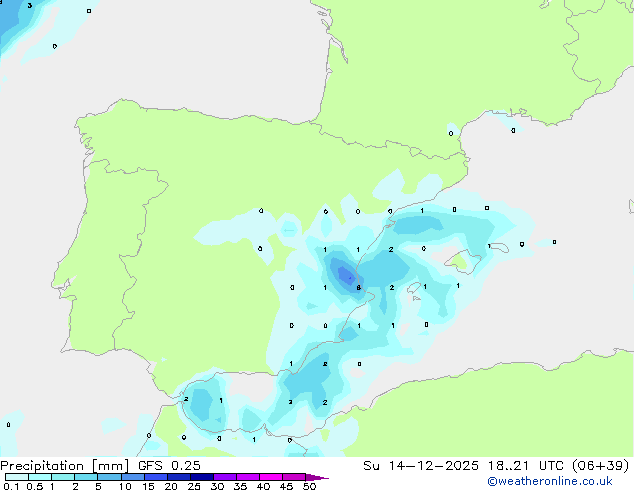Screen dimensions: 634x490
Task: Click the '25' legend scale label
Action: point(194,486)
